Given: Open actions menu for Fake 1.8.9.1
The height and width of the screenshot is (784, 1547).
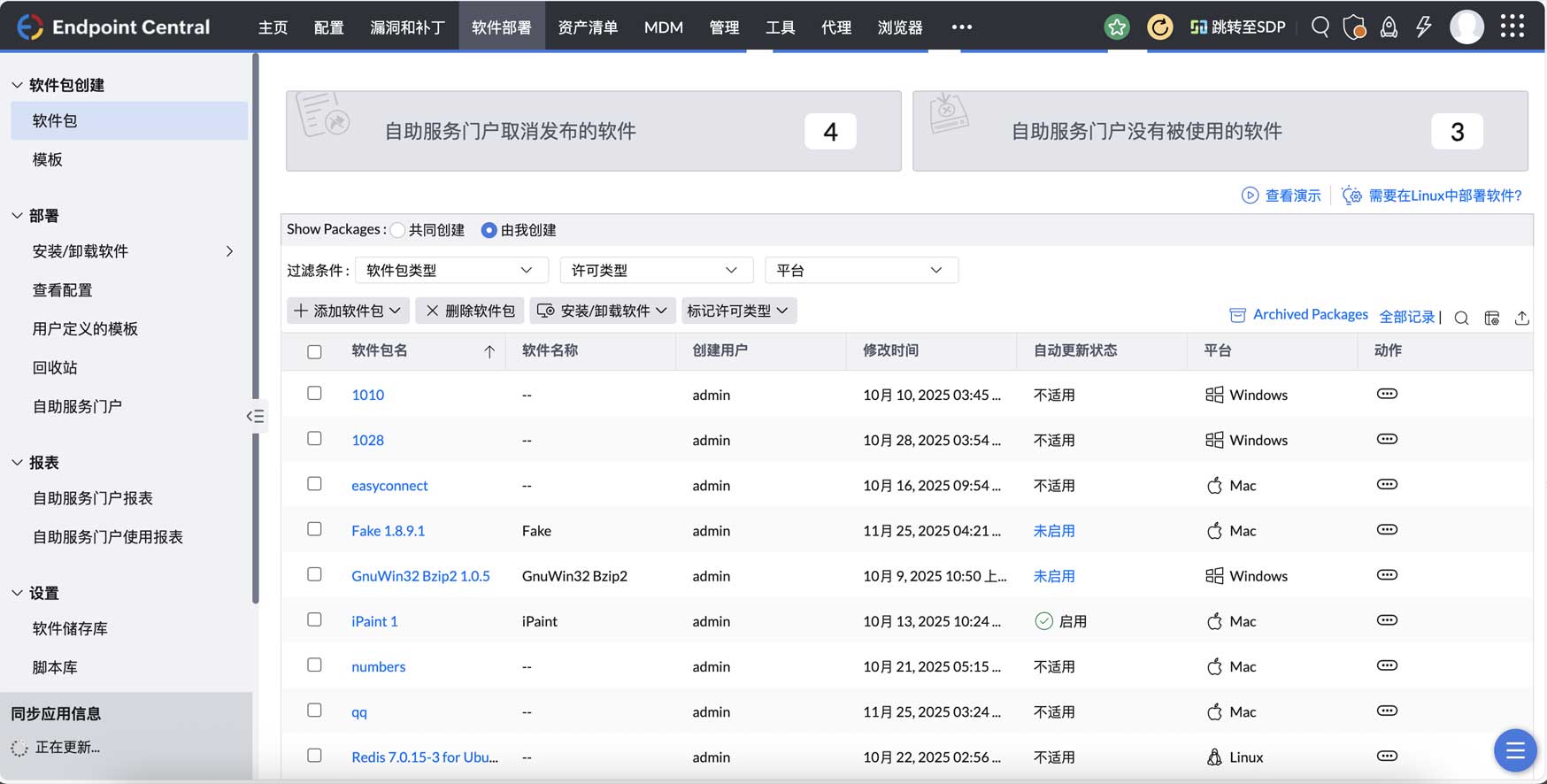Looking at the screenshot, I should 1387,529.
